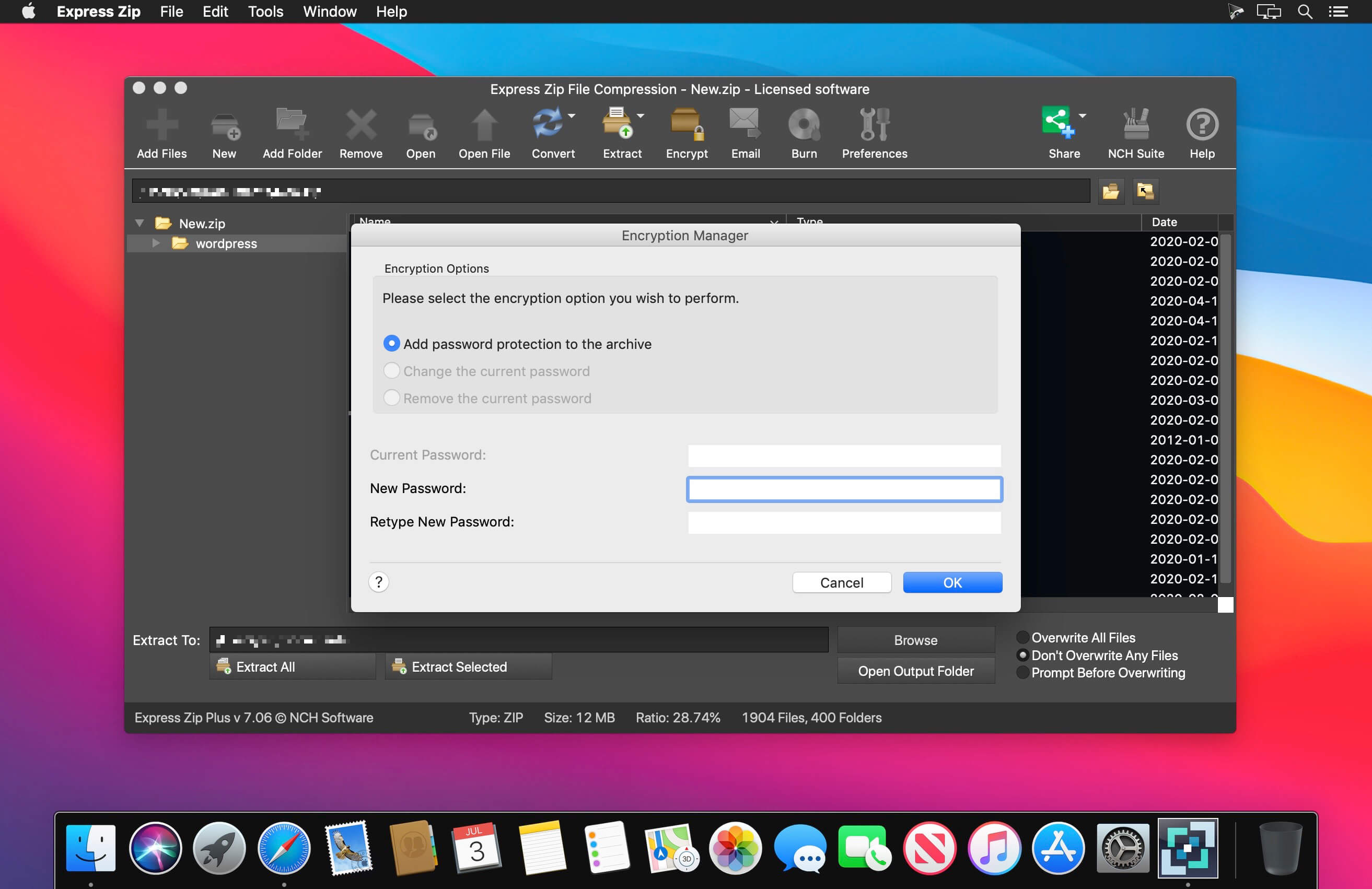
Task: Select Add password protection to the archive
Action: [391, 343]
